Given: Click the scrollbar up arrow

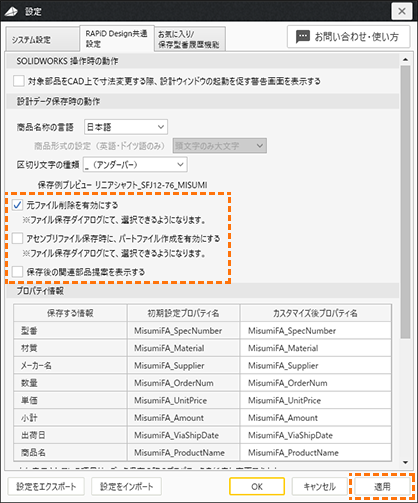Looking at the screenshot, I should [x=405, y=60].
